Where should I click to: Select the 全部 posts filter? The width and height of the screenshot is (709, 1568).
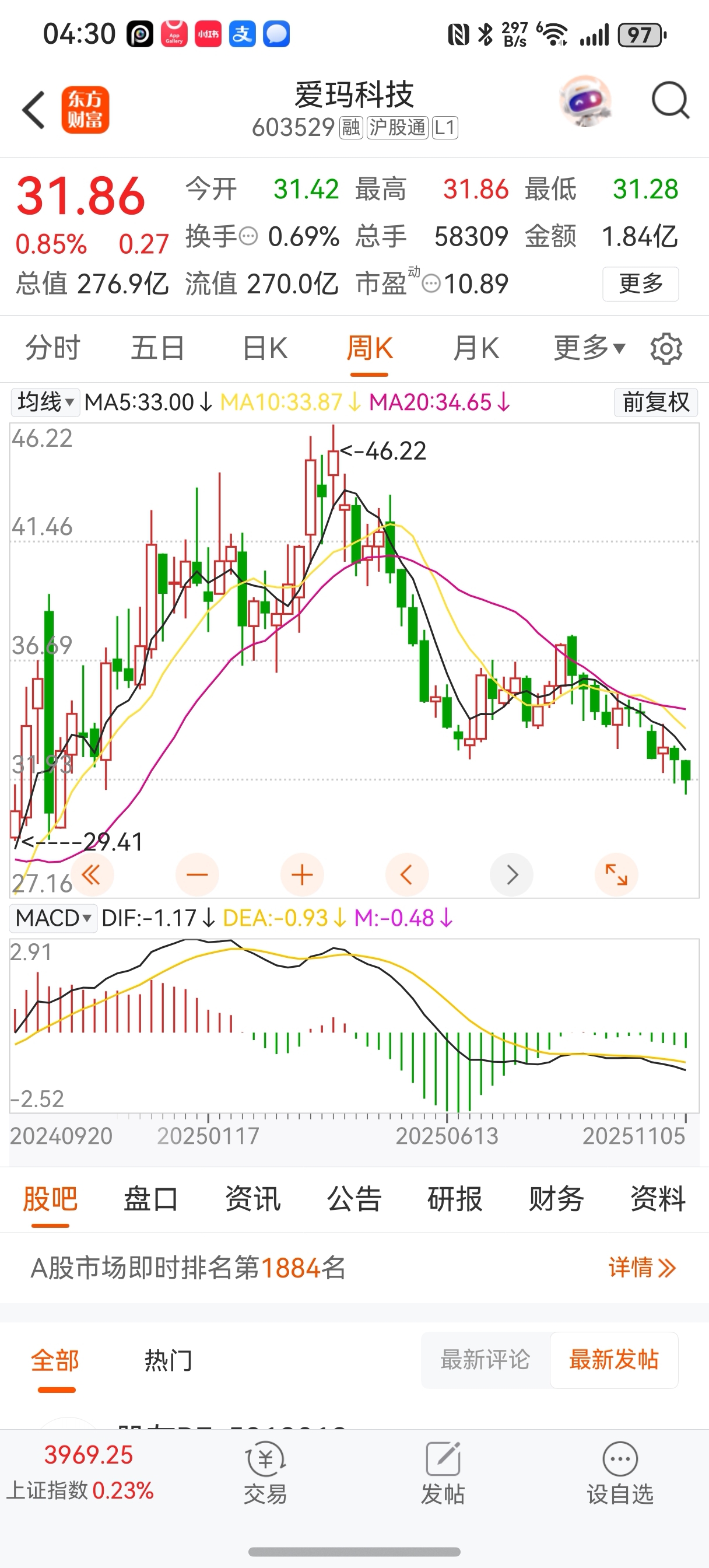click(55, 1361)
